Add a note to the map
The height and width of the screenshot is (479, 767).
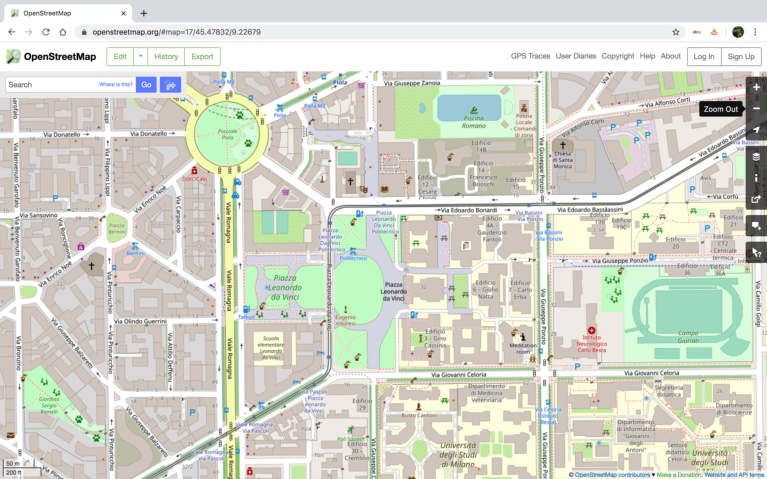coord(756,226)
